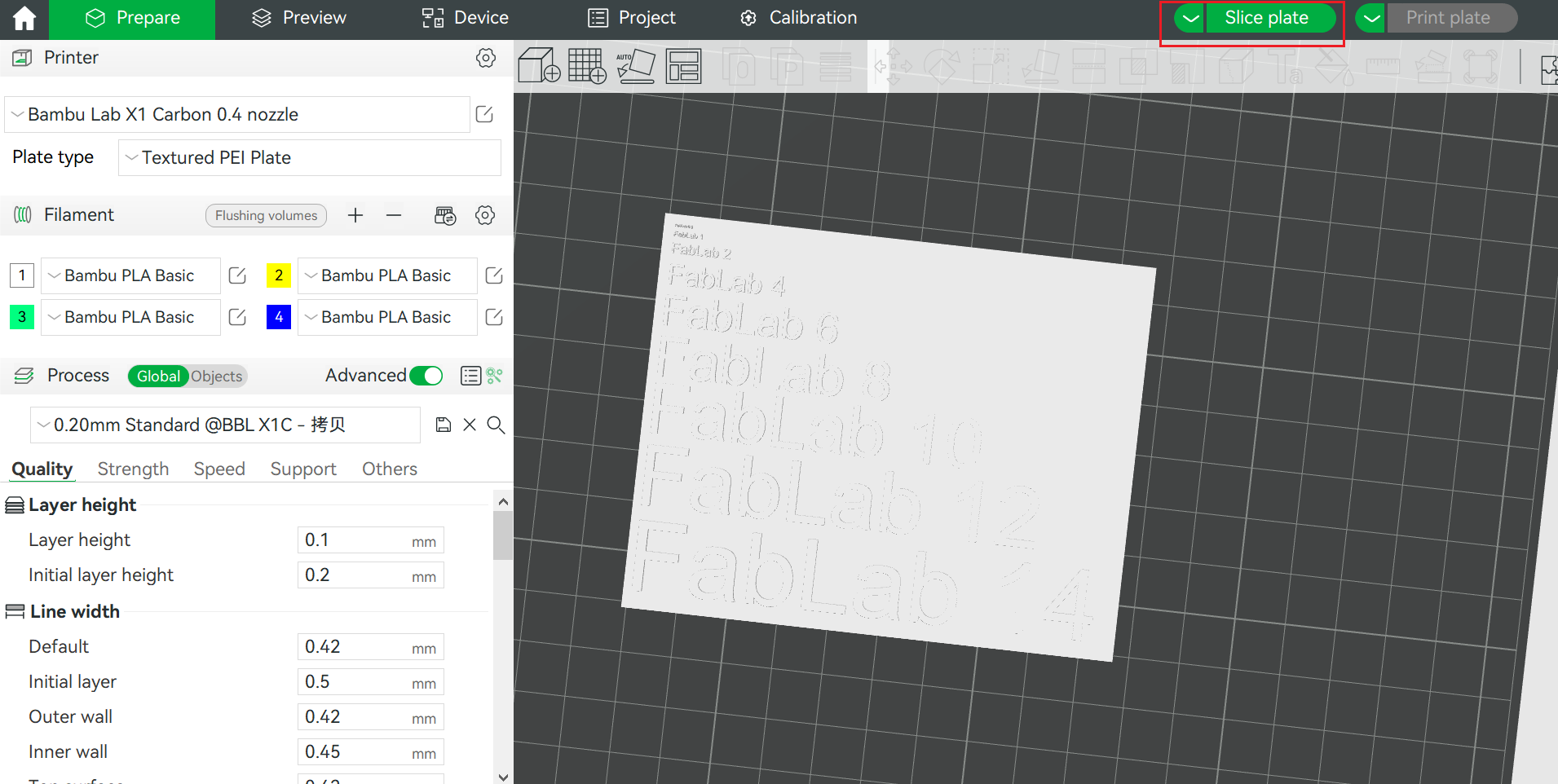Viewport: 1558px width, 784px height.
Task: Select the Cut tool
Action: pyautogui.click(x=1089, y=66)
